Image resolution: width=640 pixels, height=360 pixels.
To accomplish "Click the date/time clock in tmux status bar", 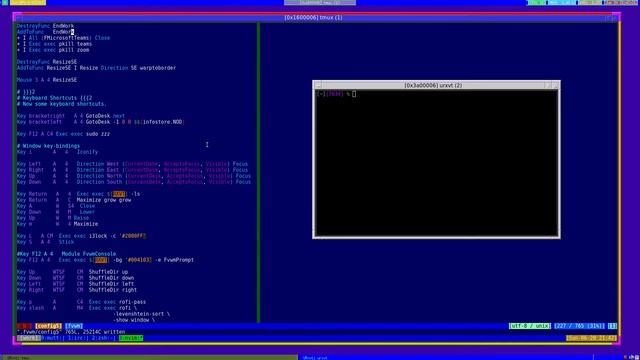I will click(x=591, y=338).
